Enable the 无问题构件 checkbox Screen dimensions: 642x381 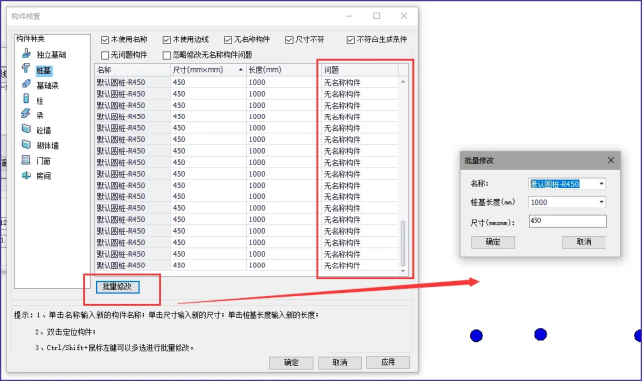pos(105,55)
